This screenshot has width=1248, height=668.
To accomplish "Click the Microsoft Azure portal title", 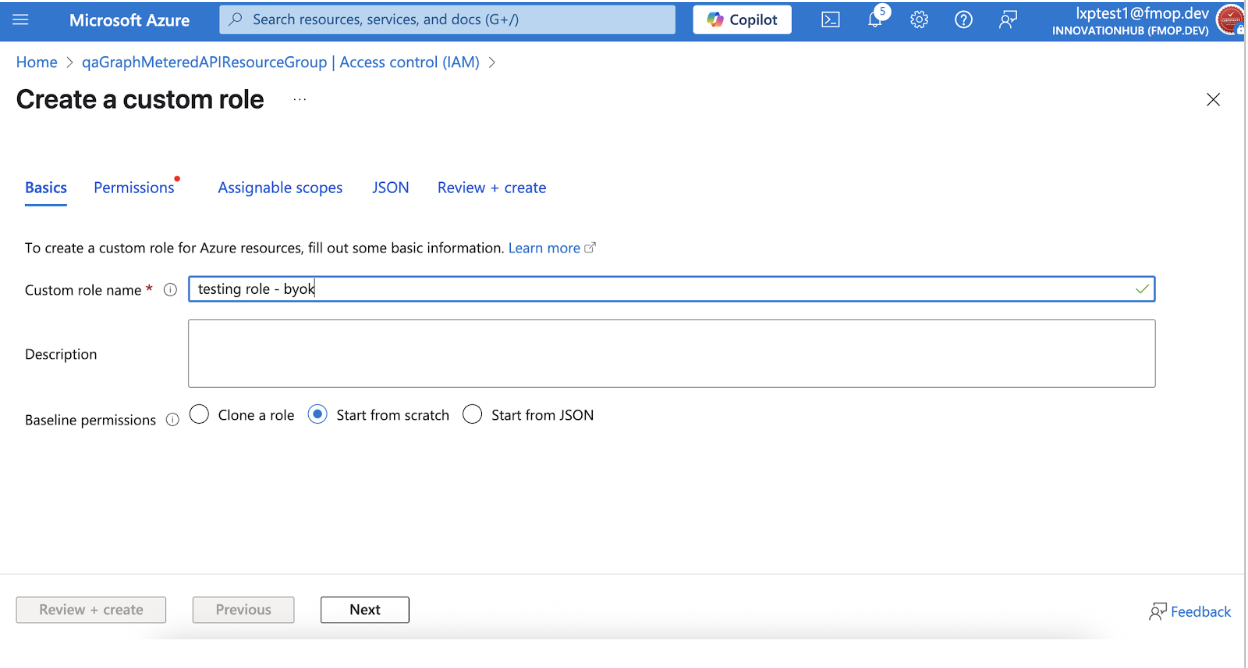I will click(129, 20).
